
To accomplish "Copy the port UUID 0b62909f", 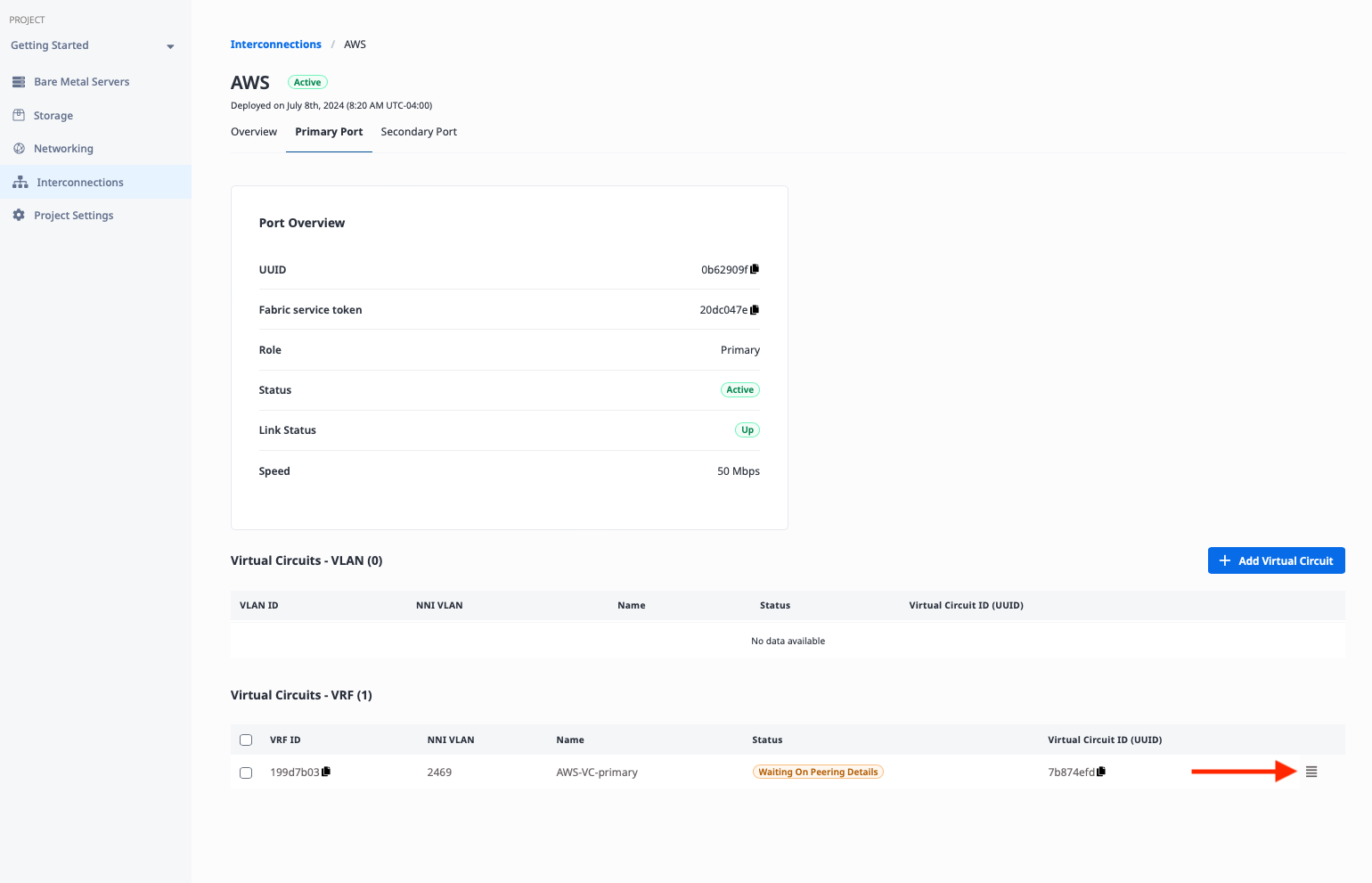I will [755, 269].
